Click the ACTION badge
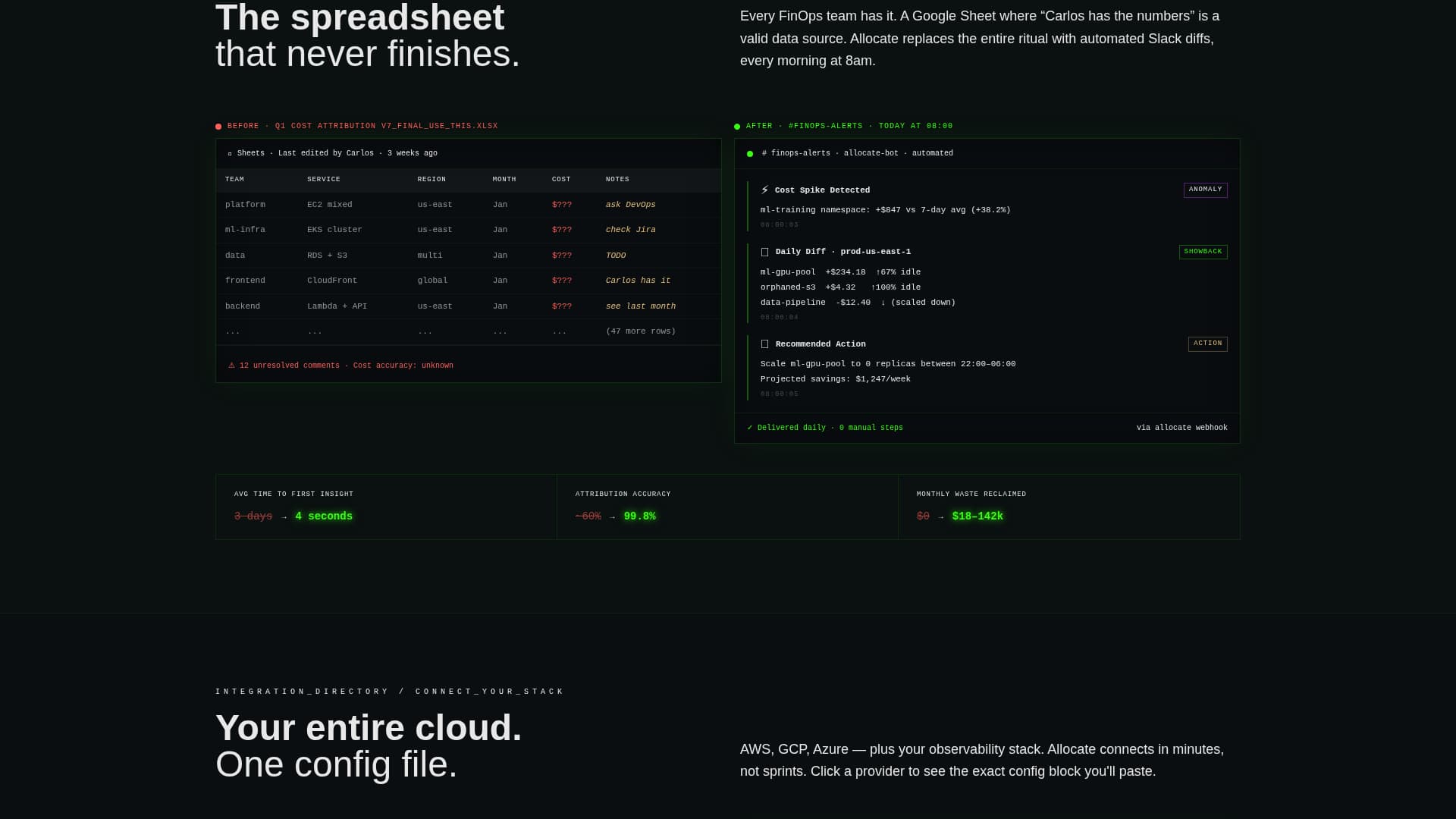Viewport: 1456px width, 819px height. [1207, 344]
